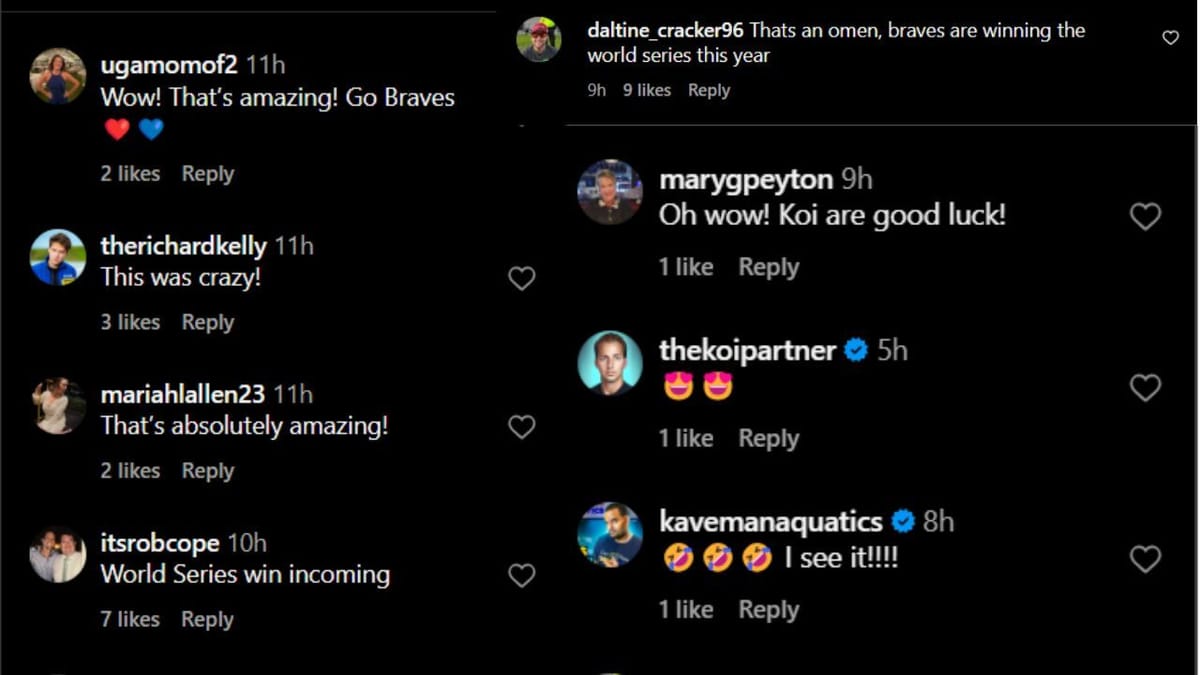
Task: Click the '1 like' under kavemanaquatics' comment
Action: click(687, 609)
